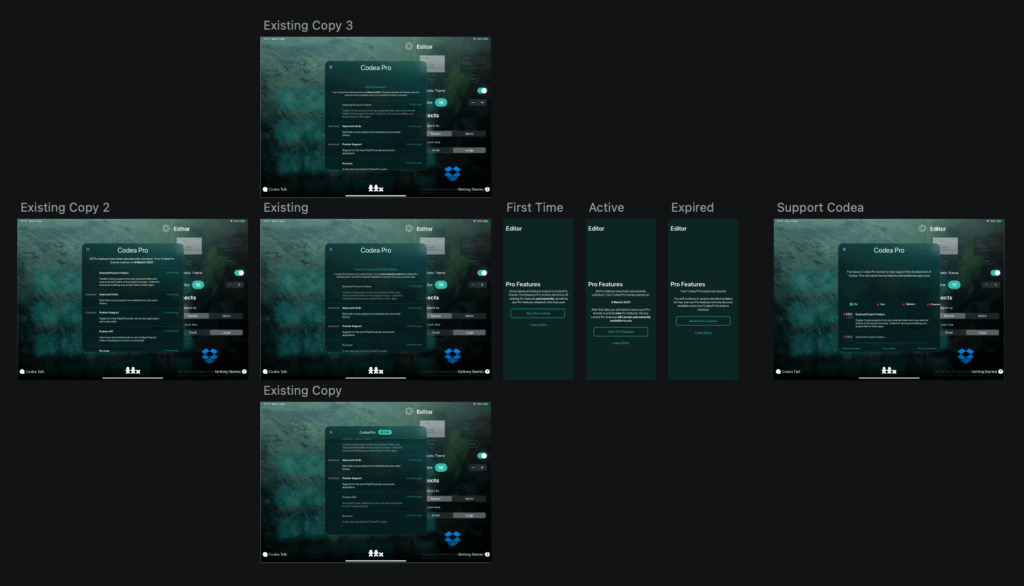Click the Dropbox logo in Existing Copy 3
This screenshot has width=1024, height=586.
pyautogui.click(x=453, y=173)
